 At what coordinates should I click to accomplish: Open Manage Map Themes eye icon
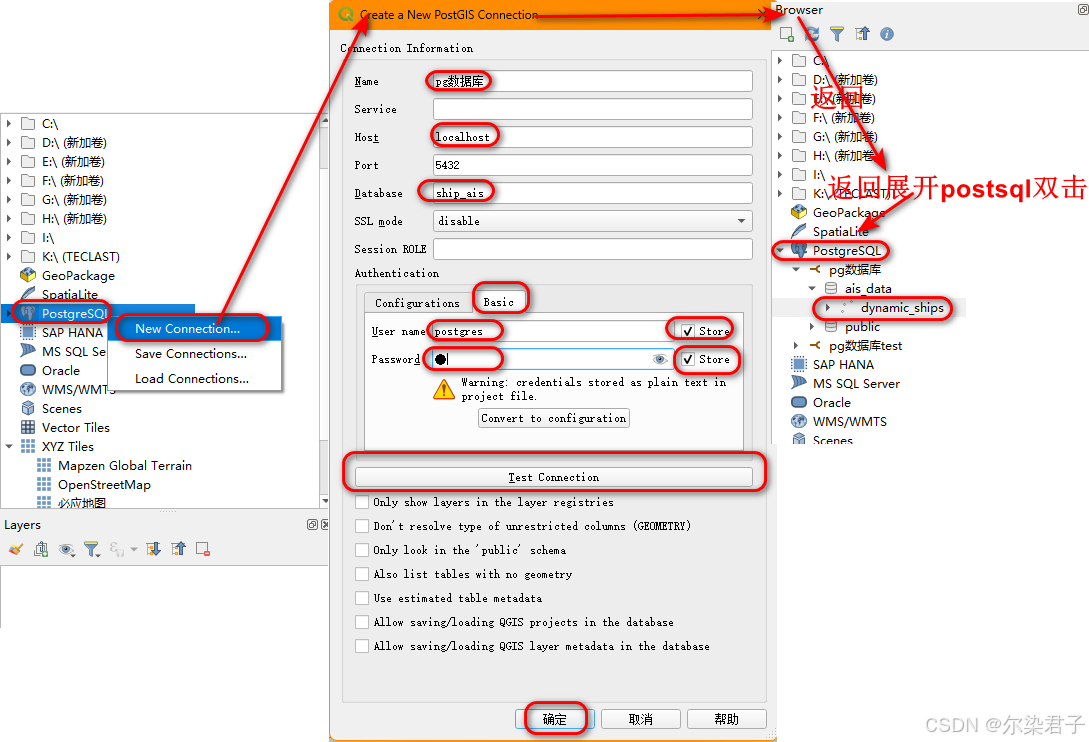tap(67, 550)
